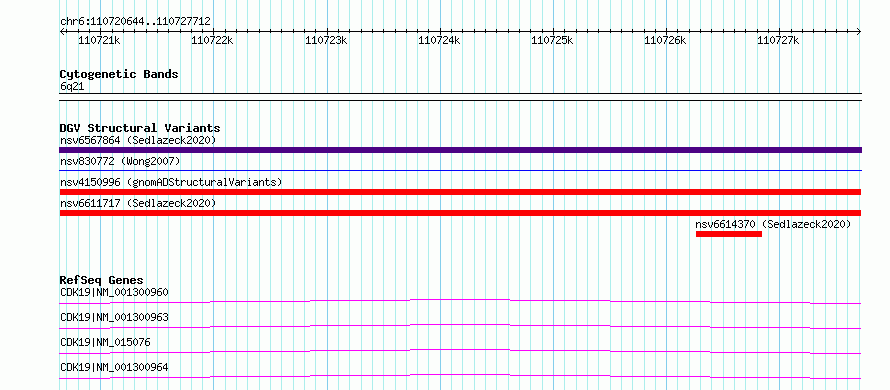Screen dimensions: 890x390
Task: Open CDK19|NM_001300960 transcript label
Action: click(114, 292)
